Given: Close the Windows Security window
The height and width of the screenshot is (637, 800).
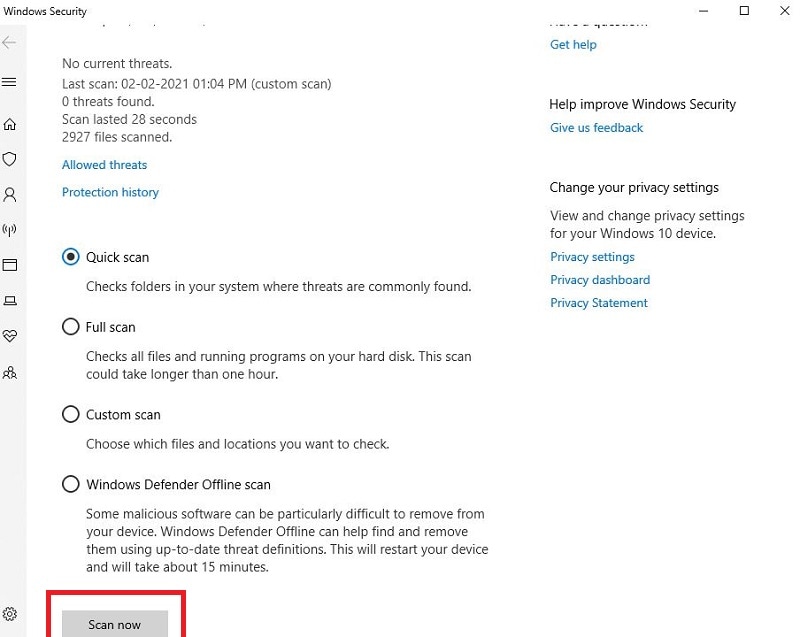Looking at the screenshot, I should 785,11.
